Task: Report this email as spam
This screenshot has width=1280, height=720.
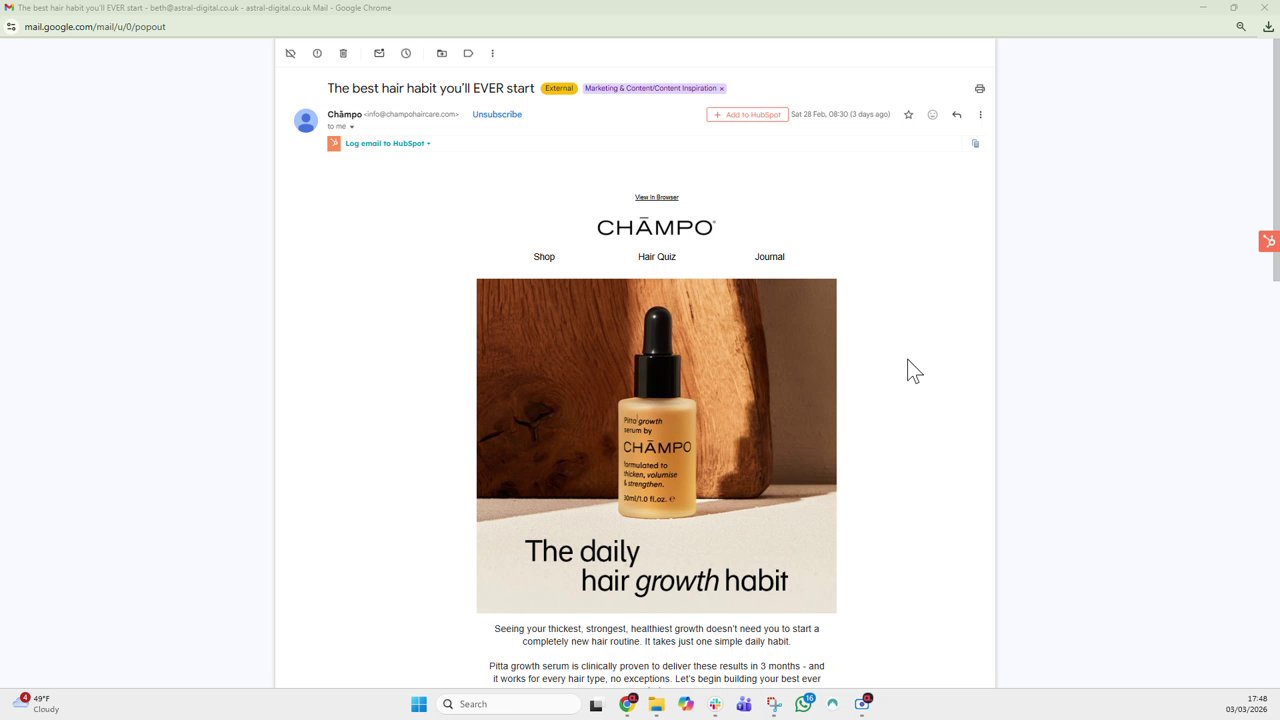Action: click(x=317, y=53)
